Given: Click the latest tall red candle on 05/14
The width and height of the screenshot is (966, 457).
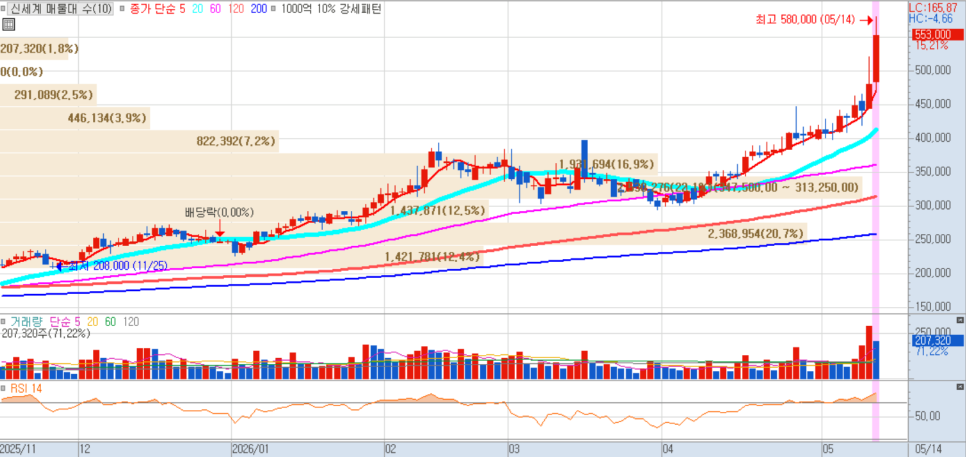Looking at the screenshot, I should (876, 59).
